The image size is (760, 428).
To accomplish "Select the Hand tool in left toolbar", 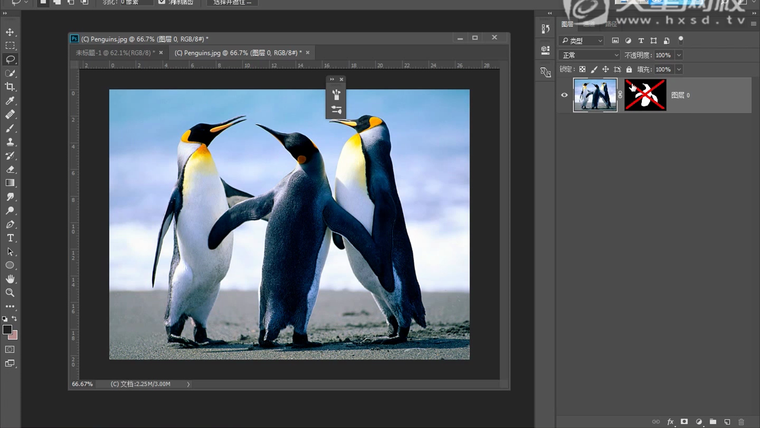I will point(10,278).
